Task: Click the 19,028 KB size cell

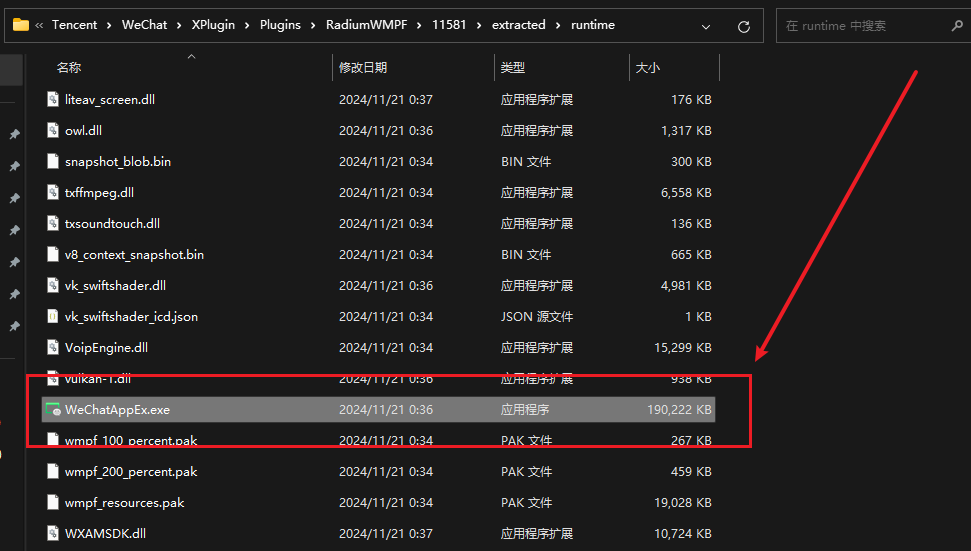Action: 682,502
